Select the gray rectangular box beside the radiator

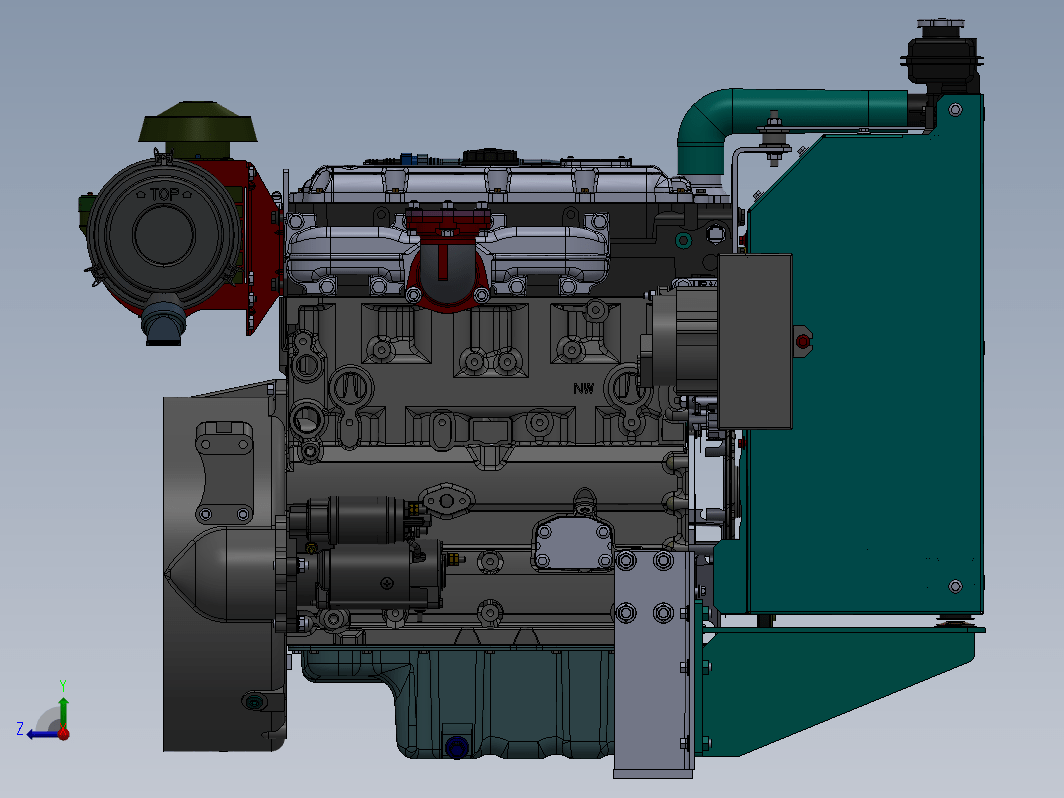tap(755, 341)
